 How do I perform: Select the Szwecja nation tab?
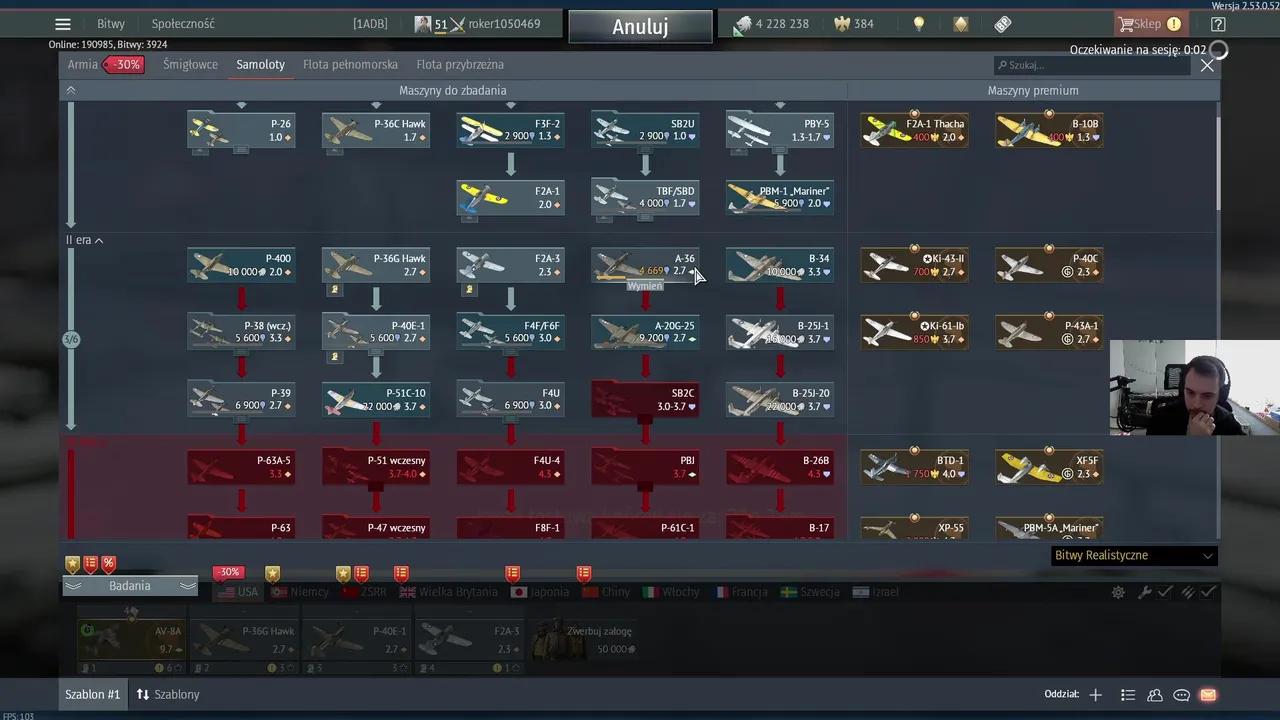(809, 592)
